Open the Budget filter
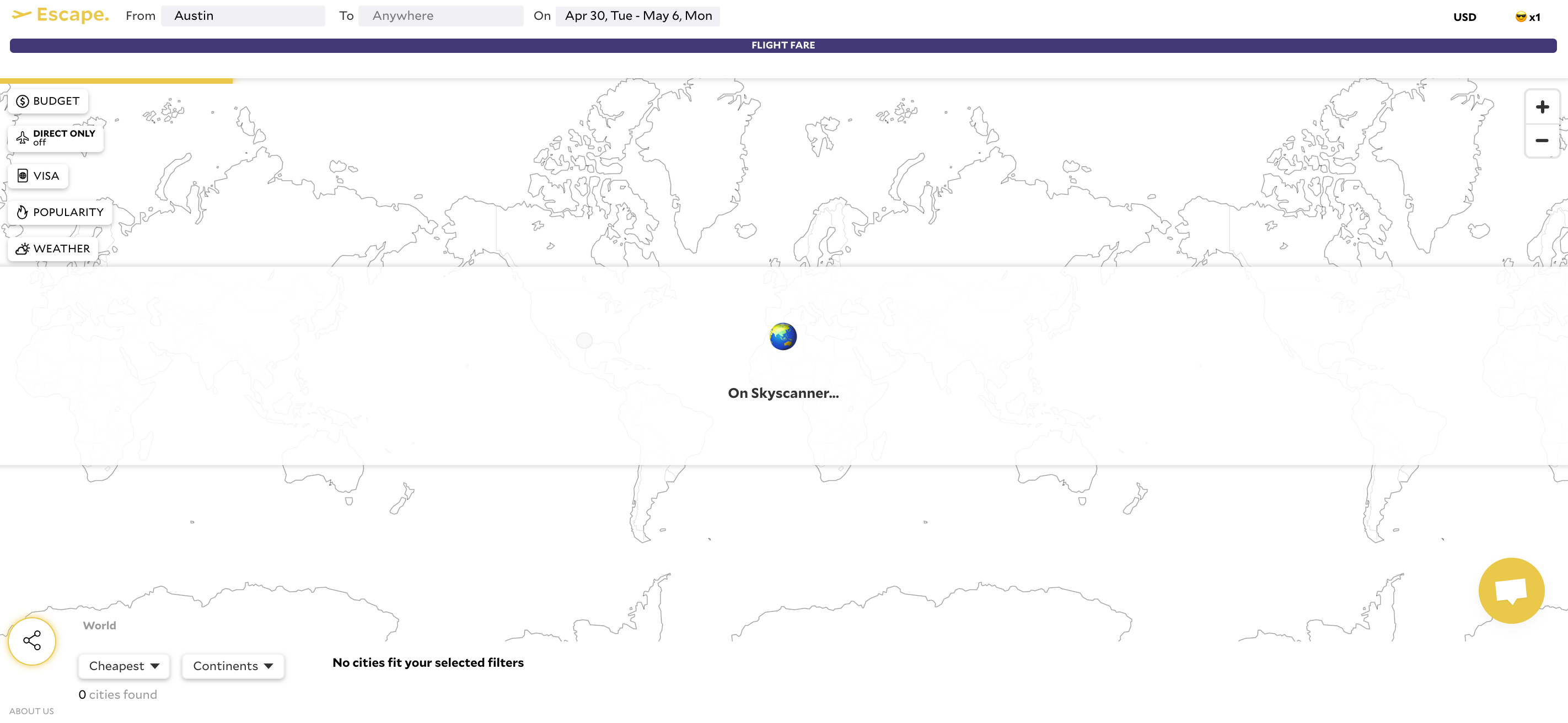 pos(48,101)
